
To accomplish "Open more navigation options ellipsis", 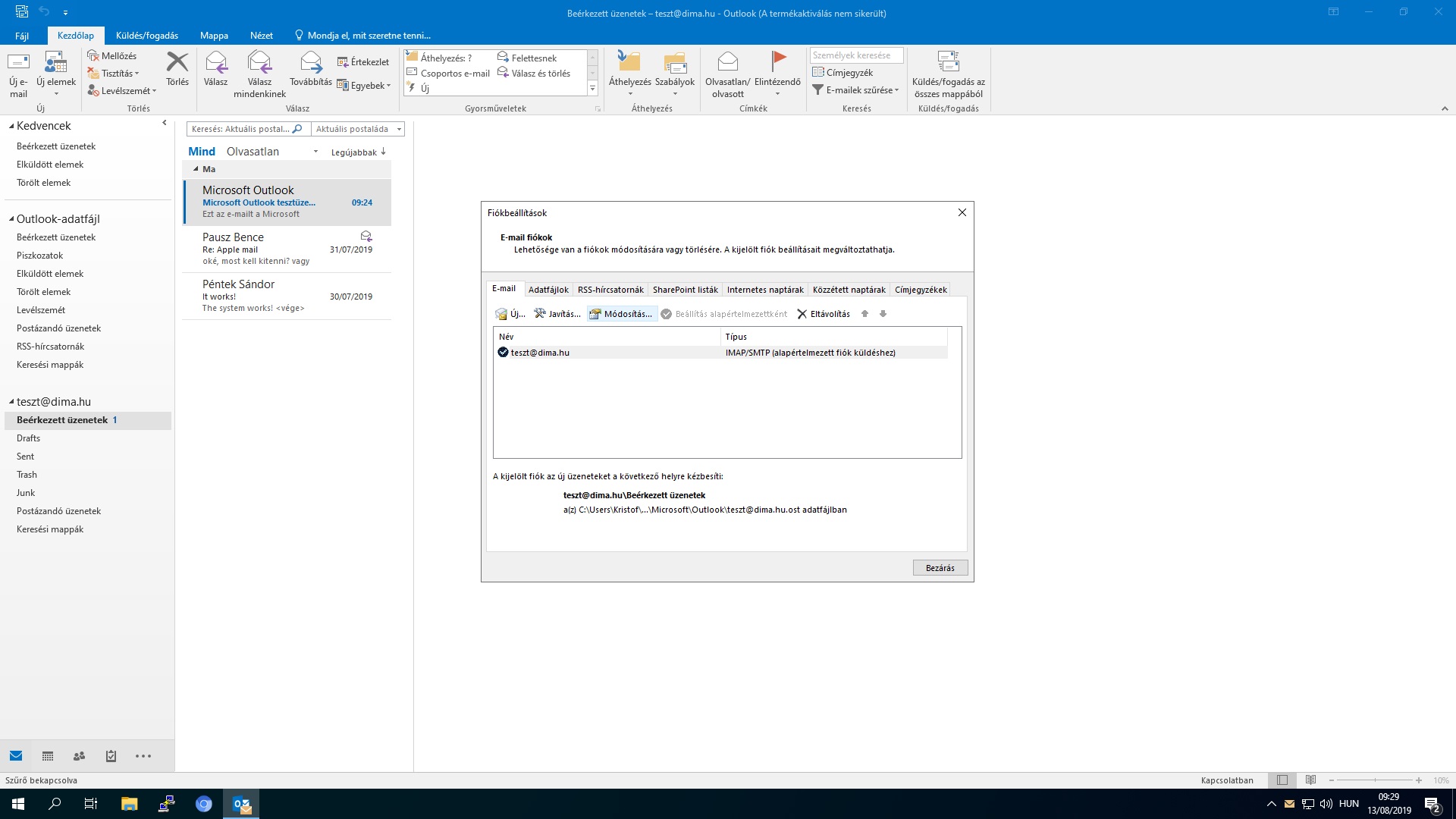I will click(x=143, y=756).
